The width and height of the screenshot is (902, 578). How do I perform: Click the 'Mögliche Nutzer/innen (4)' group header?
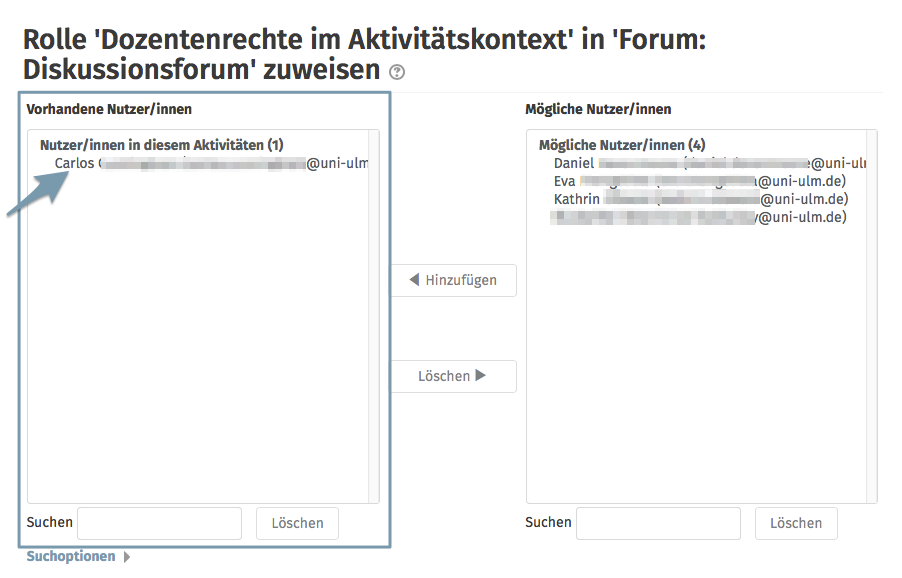click(622, 145)
